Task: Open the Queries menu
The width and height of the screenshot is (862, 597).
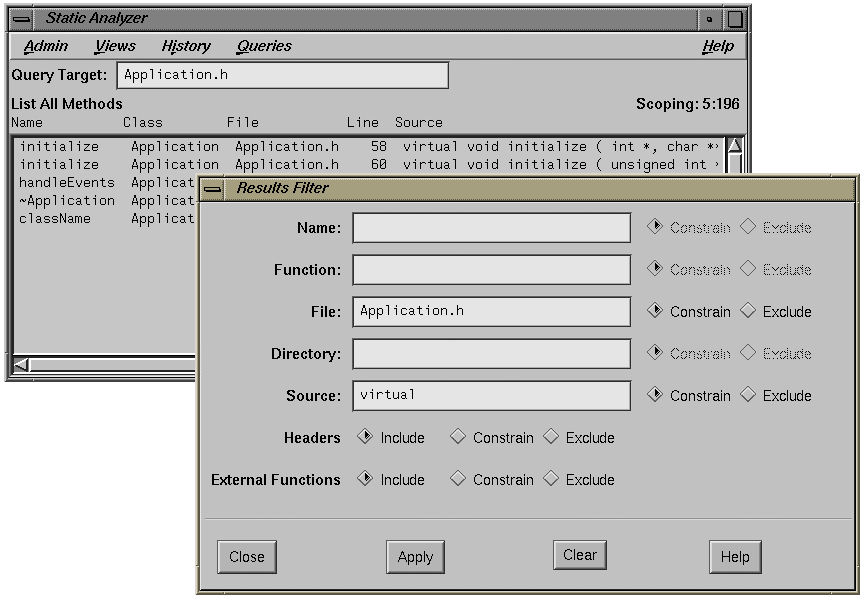Action: tap(263, 46)
